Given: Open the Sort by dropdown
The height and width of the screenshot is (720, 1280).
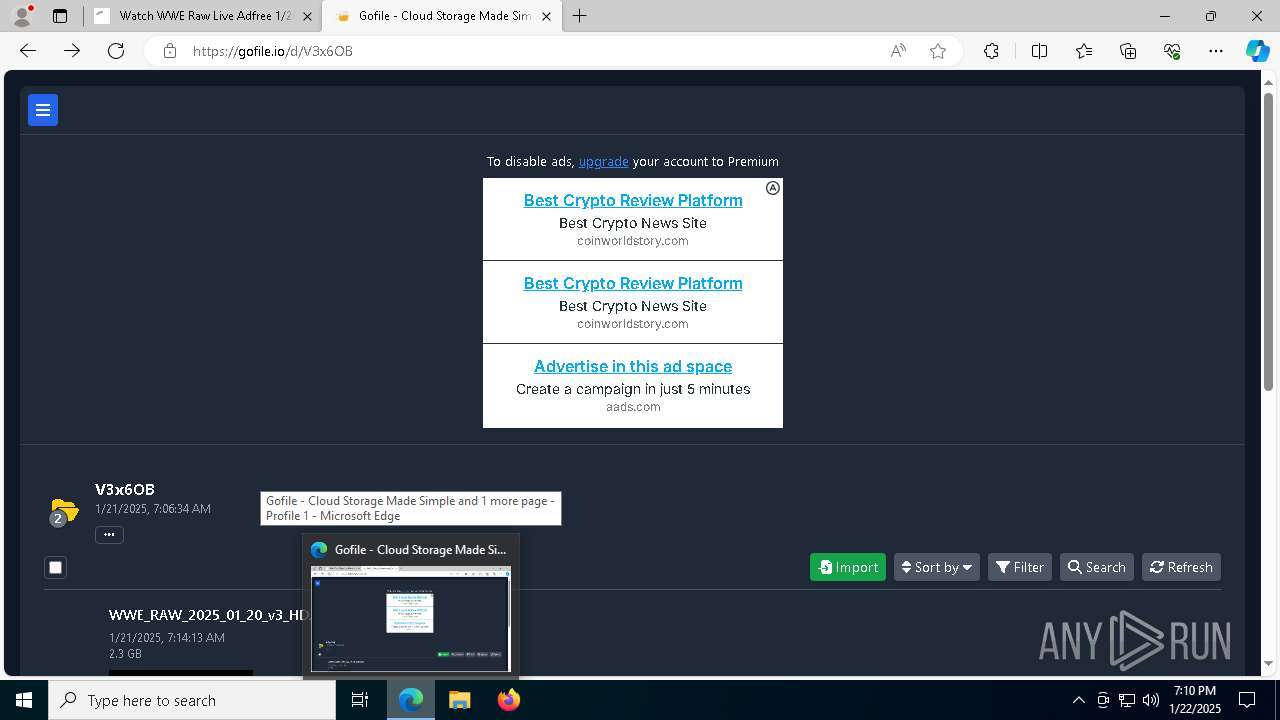Looking at the screenshot, I should 937,567.
